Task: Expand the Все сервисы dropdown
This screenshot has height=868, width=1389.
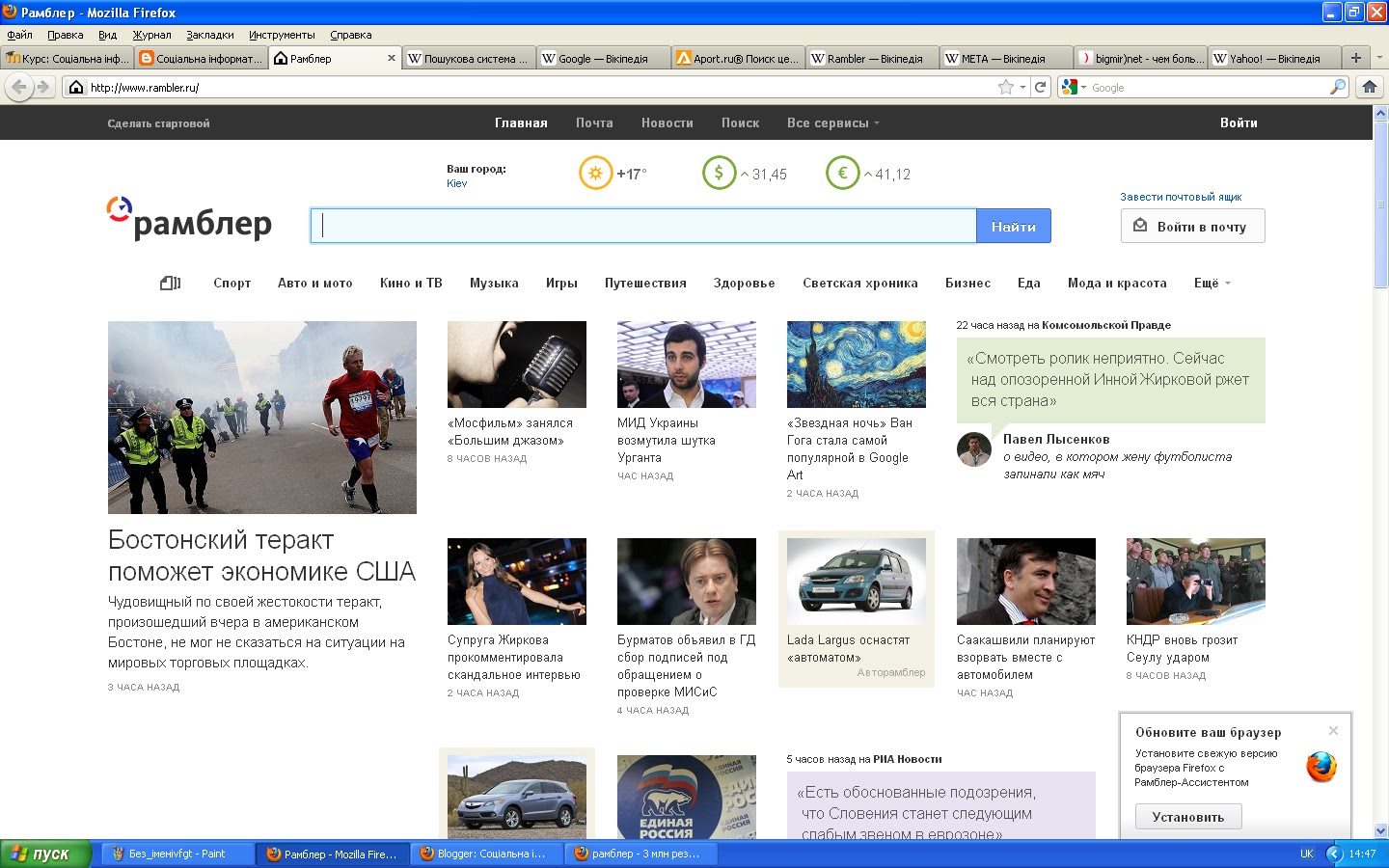Action: (833, 123)
